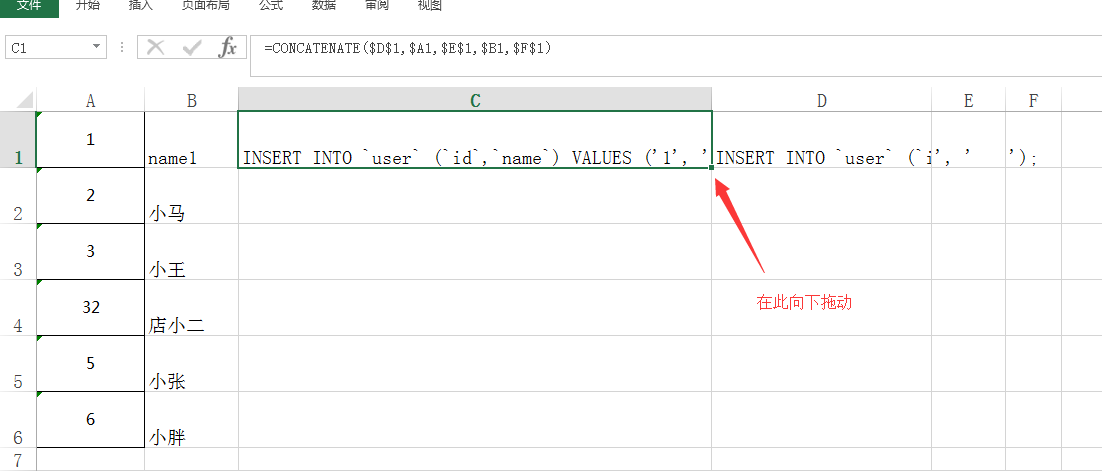Select column E header
The image size is (1102, 471).
point(968,101)
